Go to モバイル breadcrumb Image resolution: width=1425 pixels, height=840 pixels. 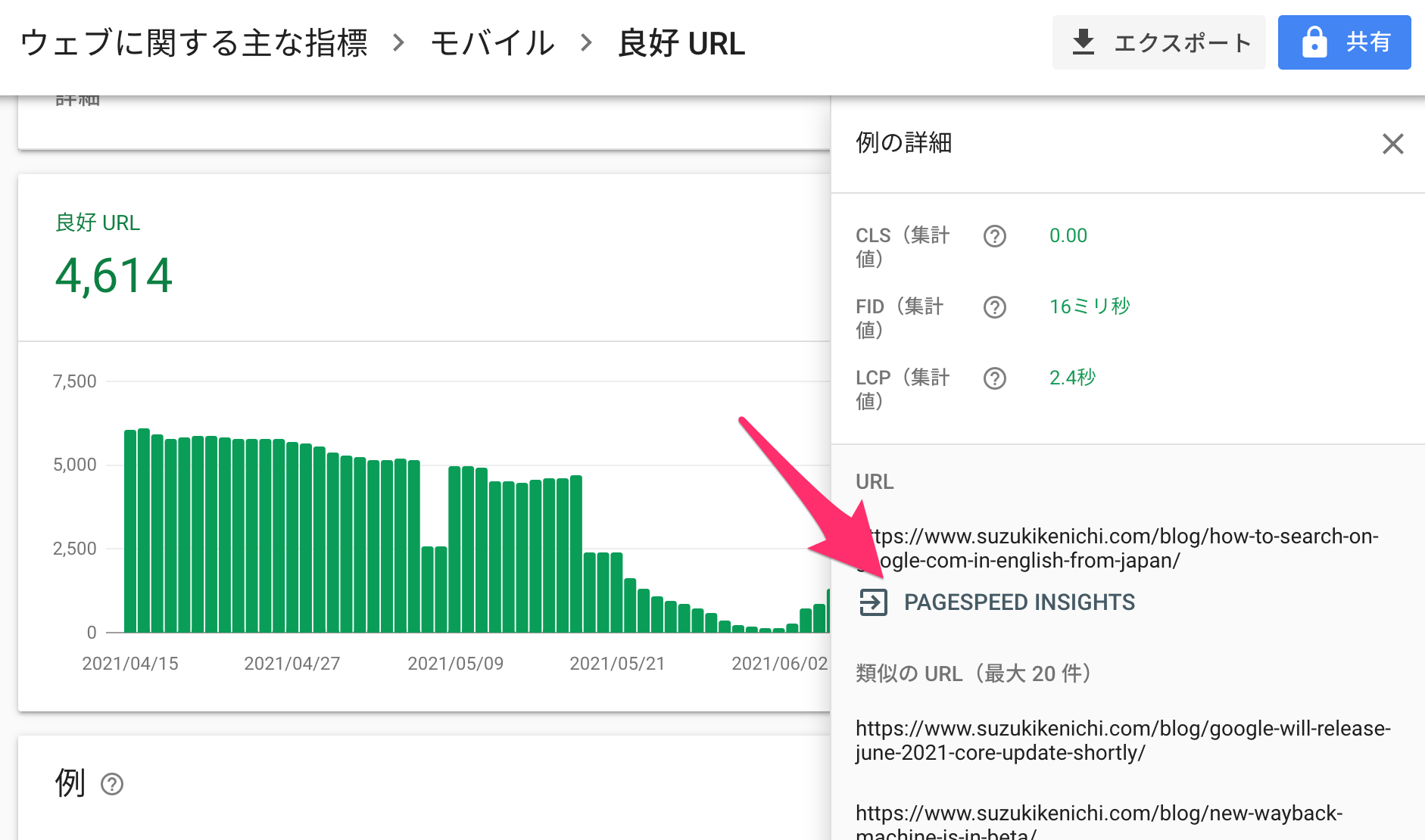(x=492, y=43)
